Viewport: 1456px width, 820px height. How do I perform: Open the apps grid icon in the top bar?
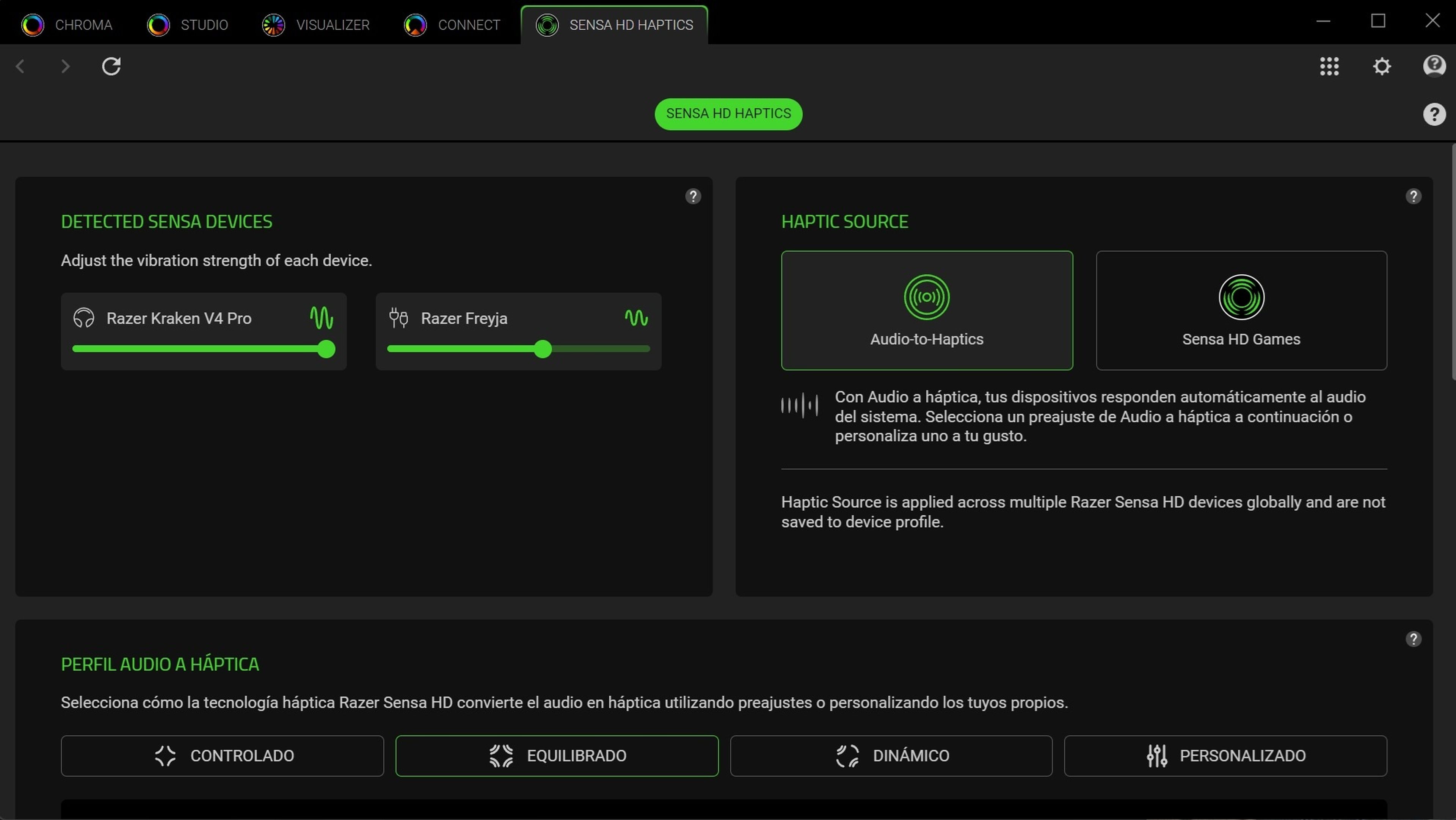click(x=1329, y=66)
